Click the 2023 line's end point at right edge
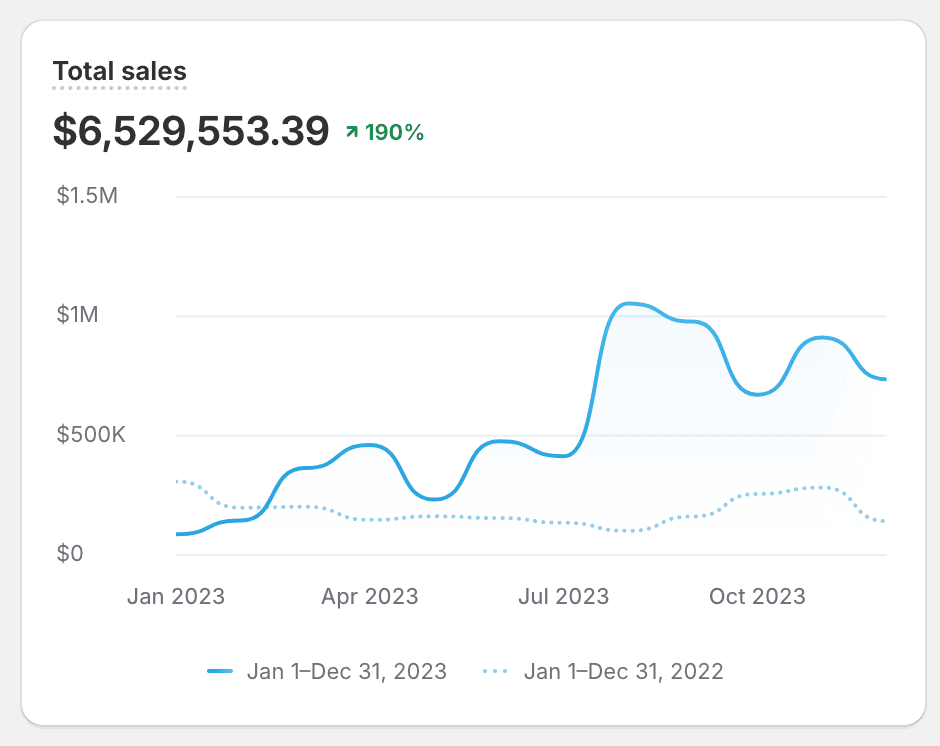Viewport: 940px width, 746px height. pos(885,379)
